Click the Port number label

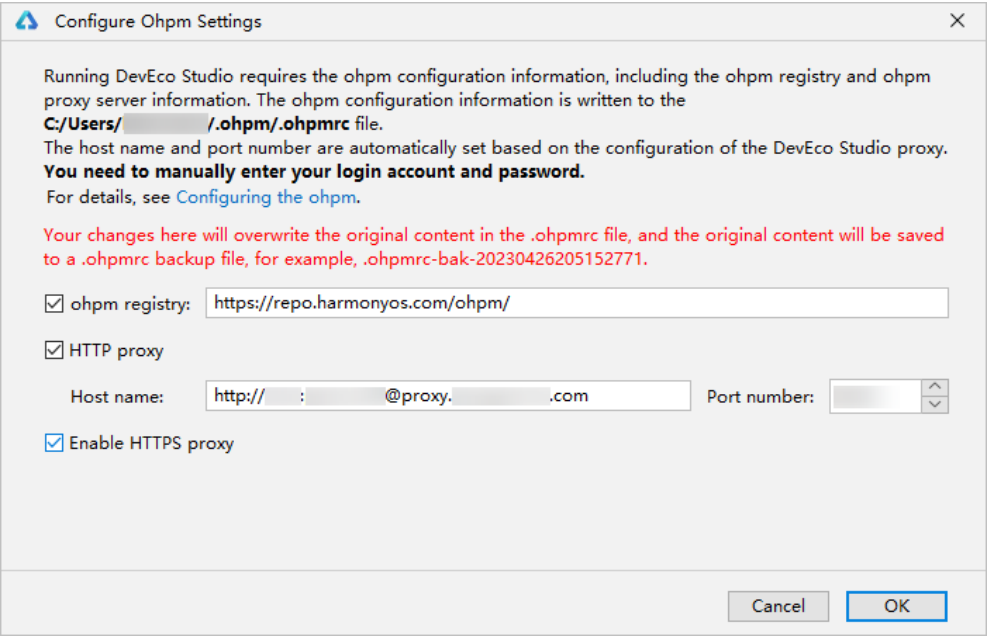click(760, 397)
